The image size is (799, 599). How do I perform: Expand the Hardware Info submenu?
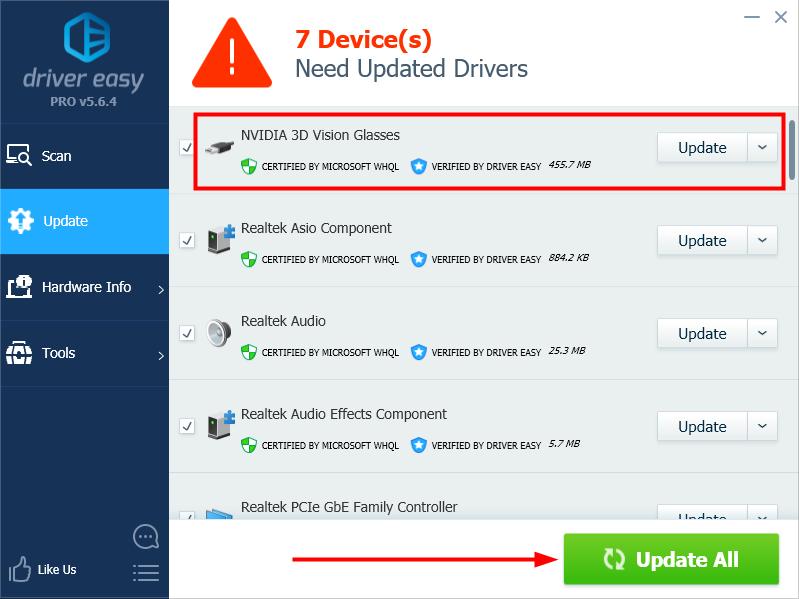click(x=85, y=287)
